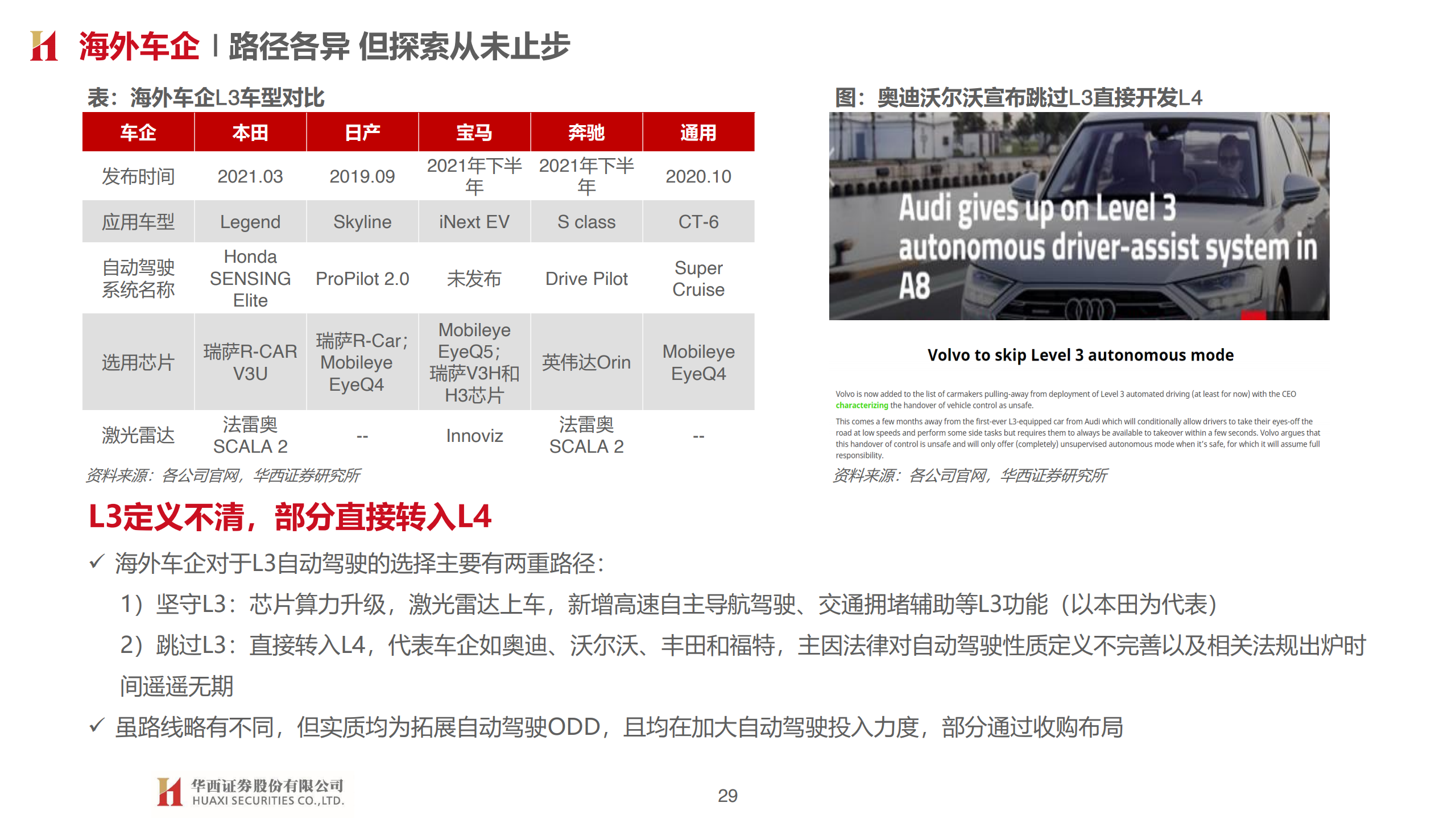Click the Drive Pilot cell

tap(586, 278)
